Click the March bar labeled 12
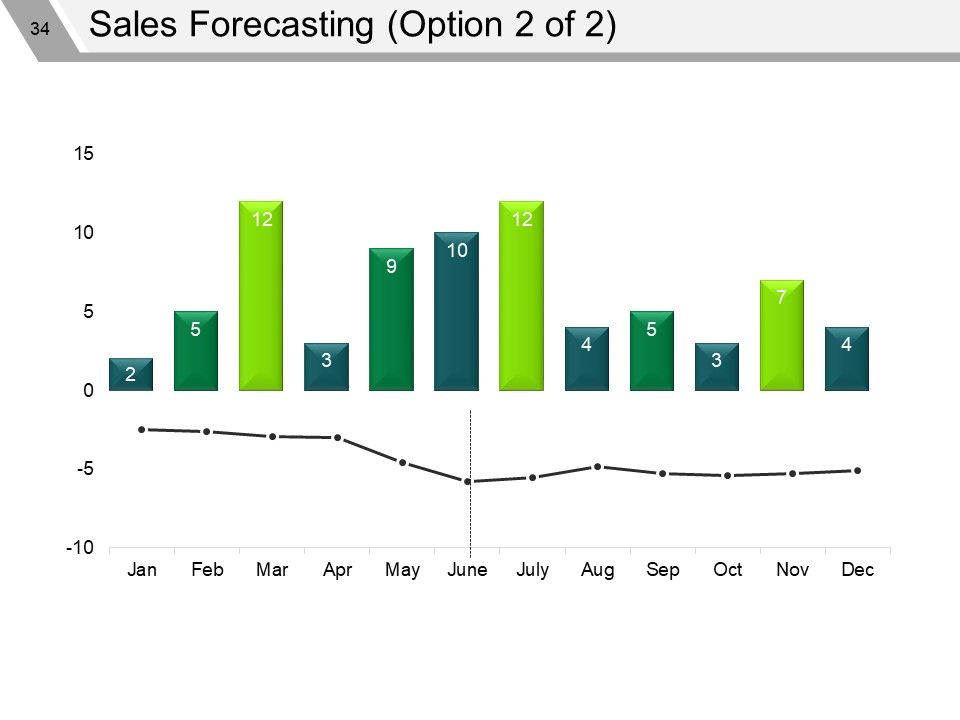 (x=261, y=296)
